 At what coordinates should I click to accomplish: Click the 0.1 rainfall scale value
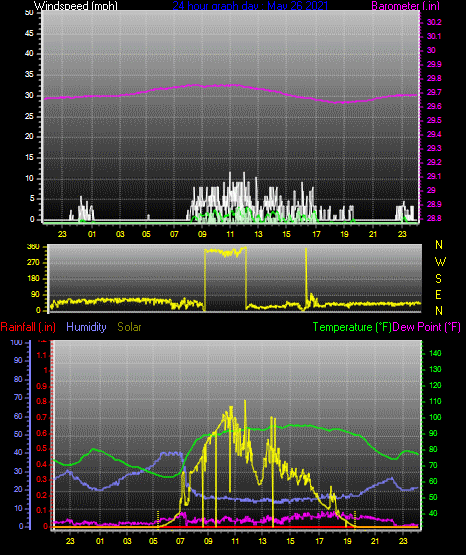pos(42,510)
